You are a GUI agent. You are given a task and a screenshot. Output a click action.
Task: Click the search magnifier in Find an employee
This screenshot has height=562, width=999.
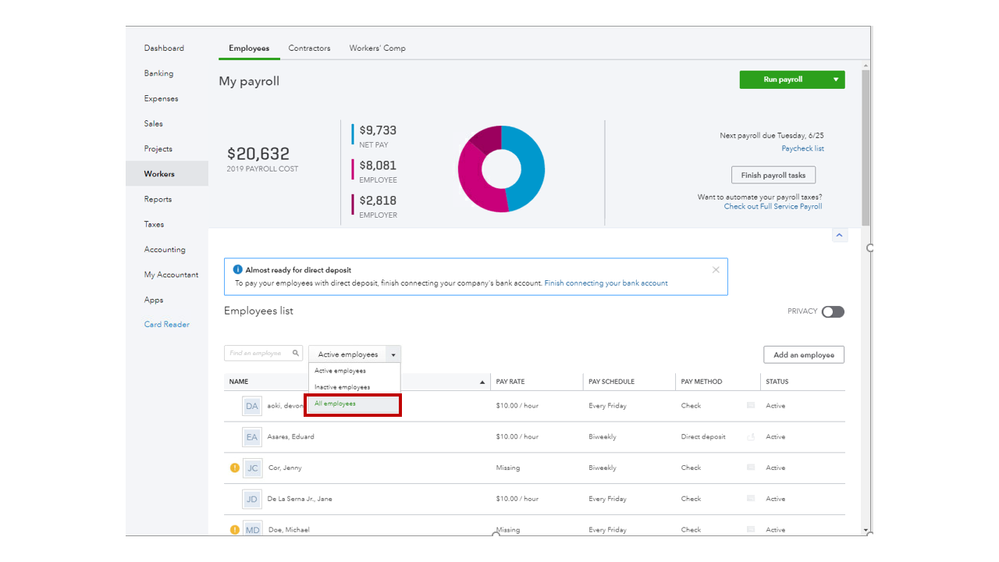point(296,353)
